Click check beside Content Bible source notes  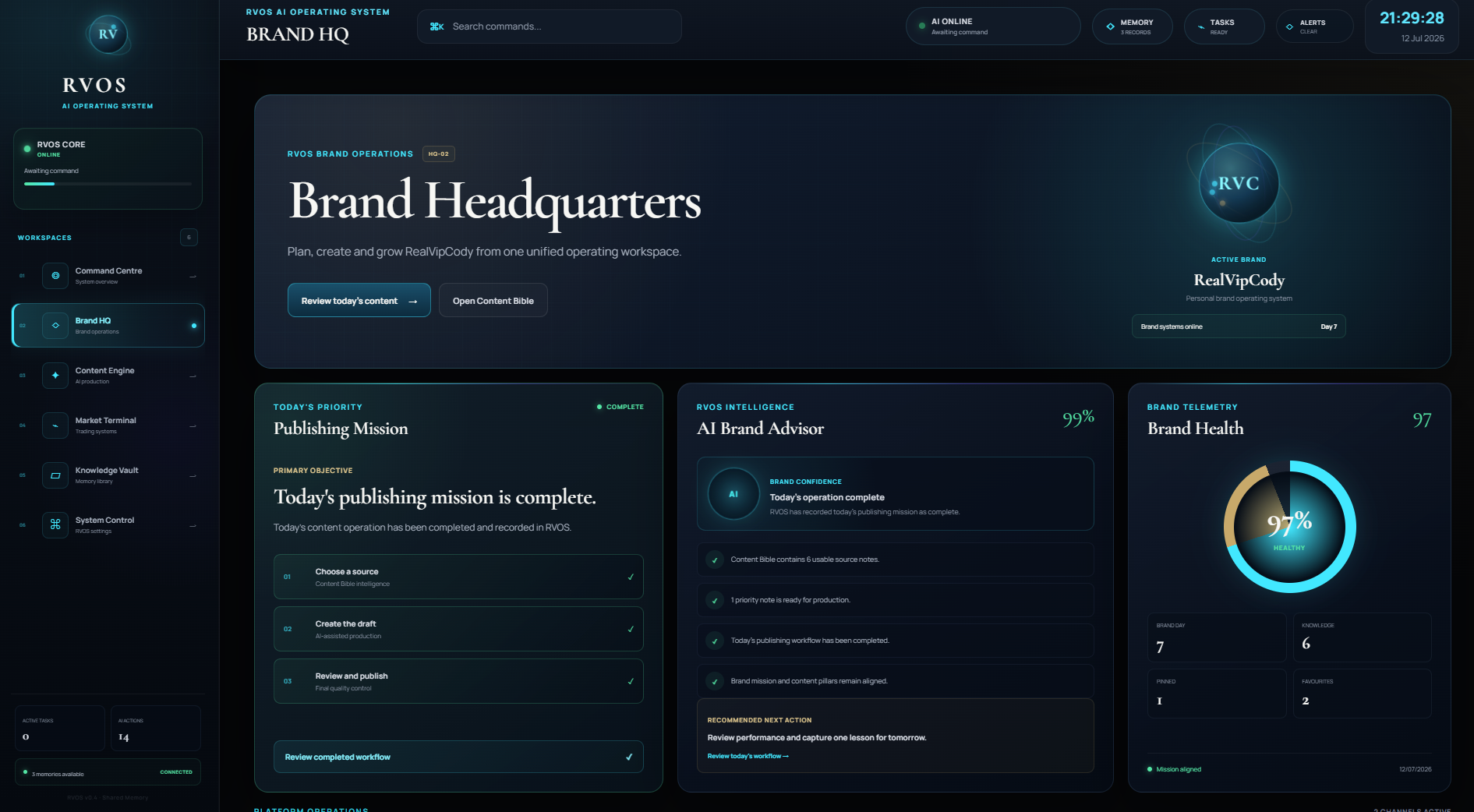click(x=714, y=560)
